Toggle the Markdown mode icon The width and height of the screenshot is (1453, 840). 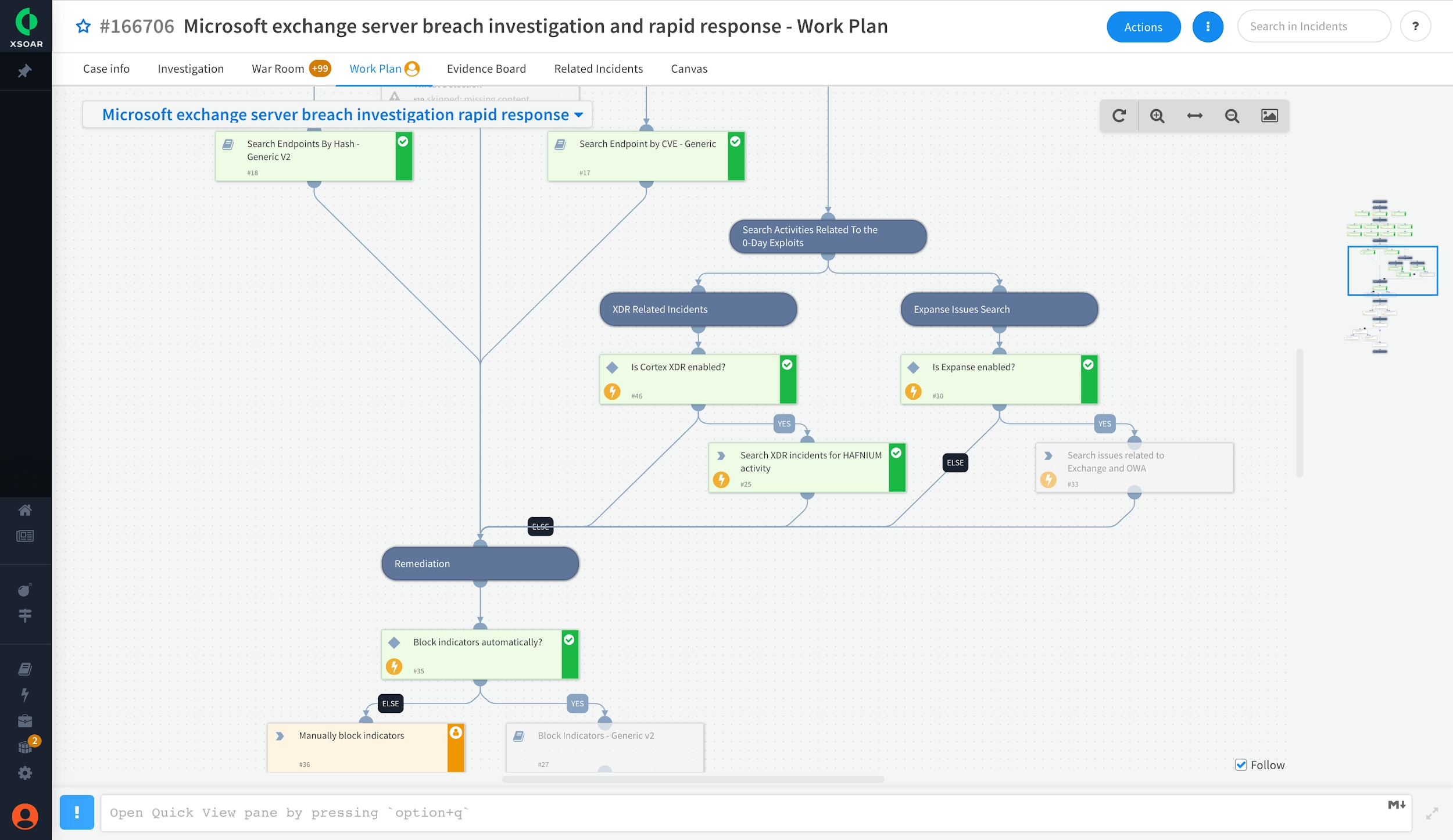tap(1396, 805)
